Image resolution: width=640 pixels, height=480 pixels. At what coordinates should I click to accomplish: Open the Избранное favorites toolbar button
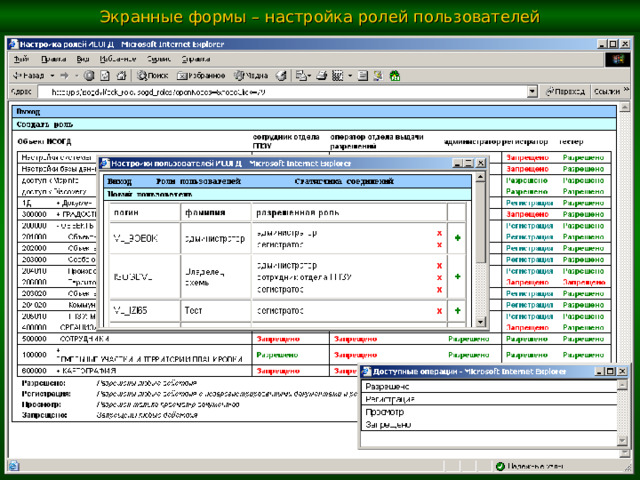(201, 76)
